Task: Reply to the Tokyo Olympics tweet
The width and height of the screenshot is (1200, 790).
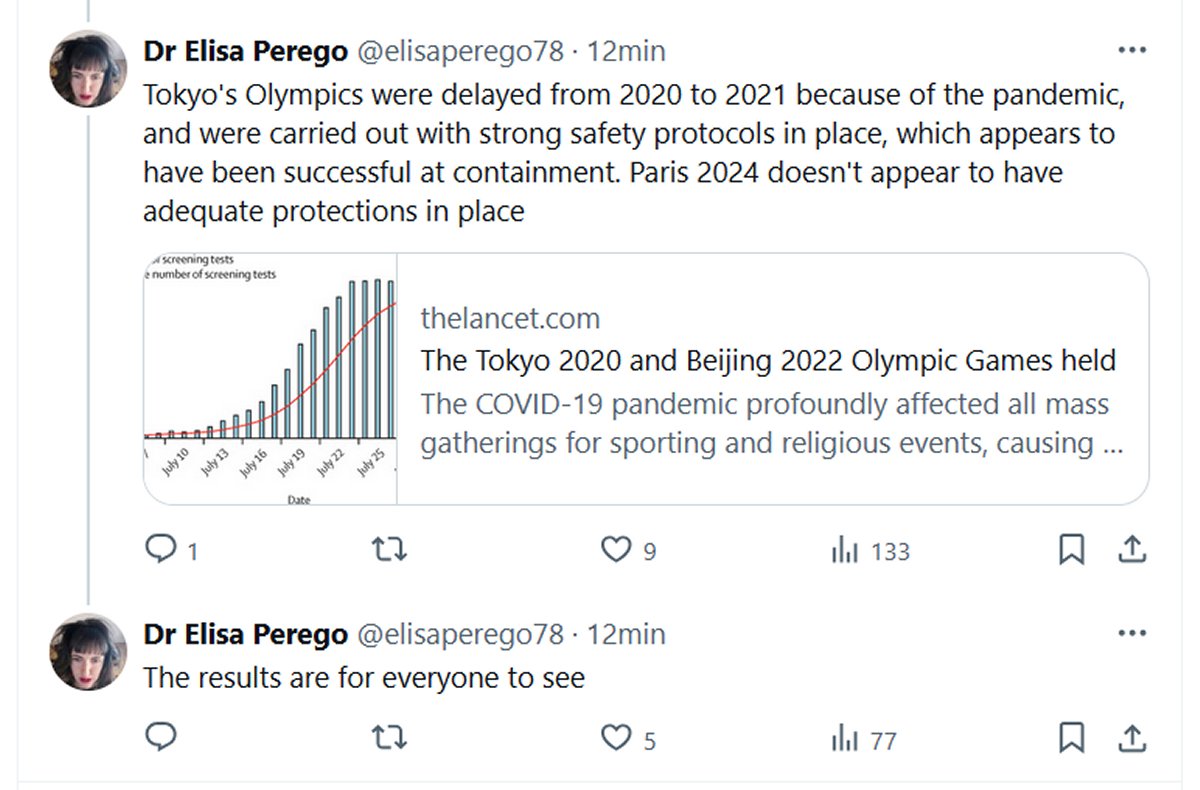Action: [161, 549]
